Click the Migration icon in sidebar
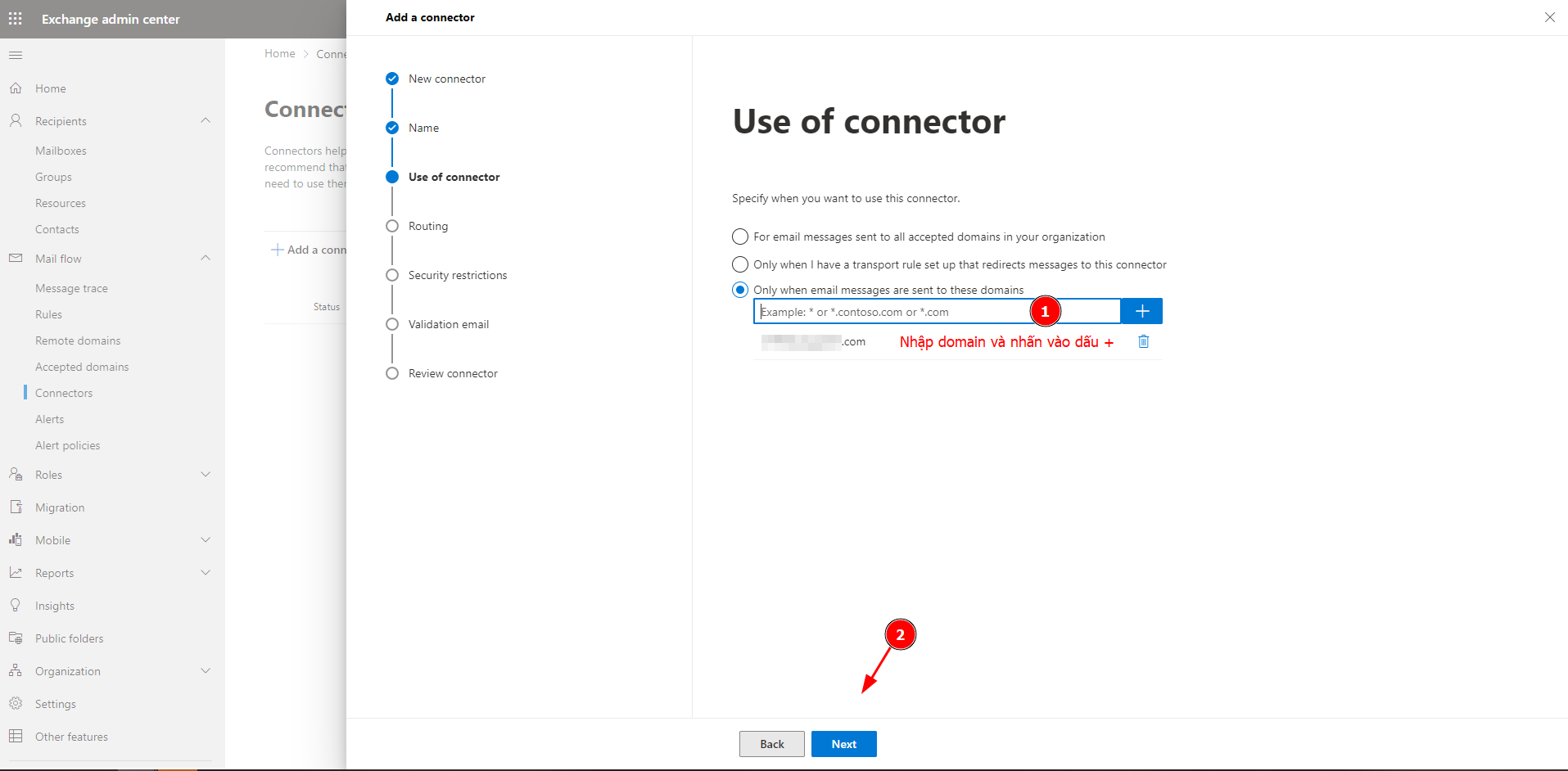The height and width of the screenshot is (771, 1568). [x=16, y=507]
